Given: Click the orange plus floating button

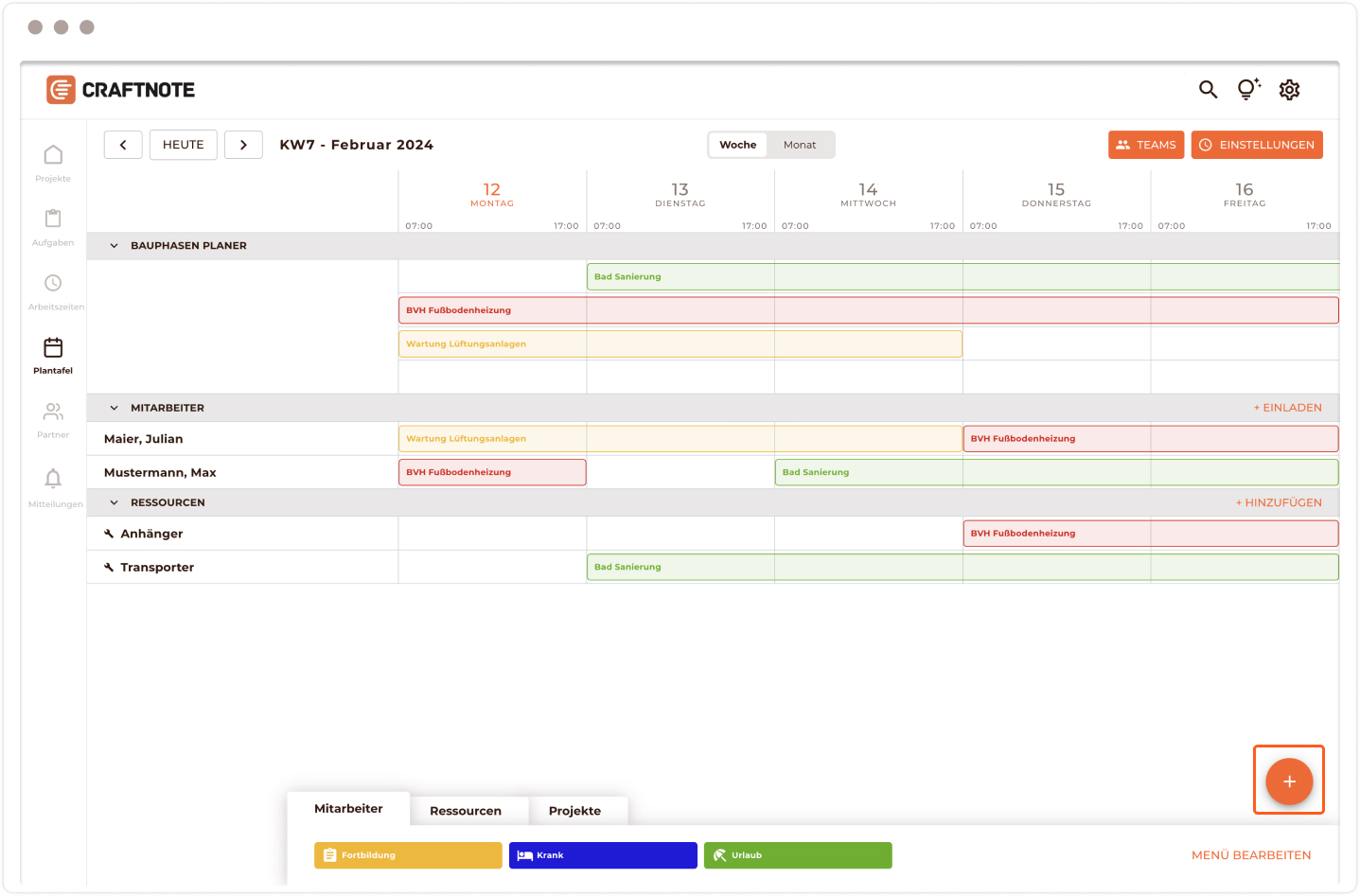Looking at the screenshot, I should [x=1289, y=782].
